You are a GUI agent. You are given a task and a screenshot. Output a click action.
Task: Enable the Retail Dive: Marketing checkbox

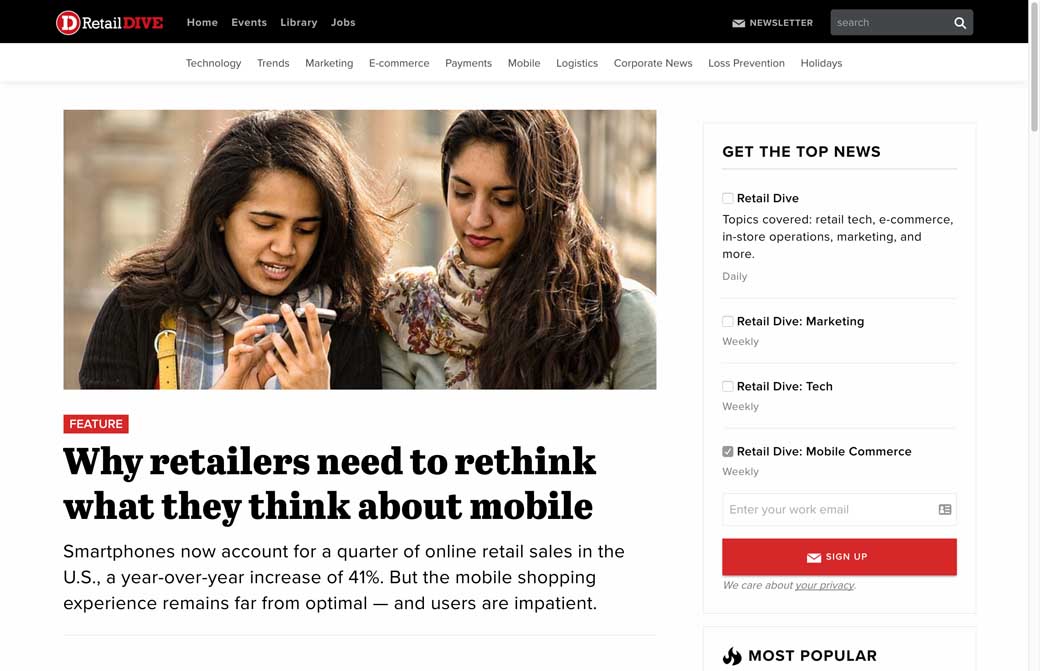tap(728, 322)
